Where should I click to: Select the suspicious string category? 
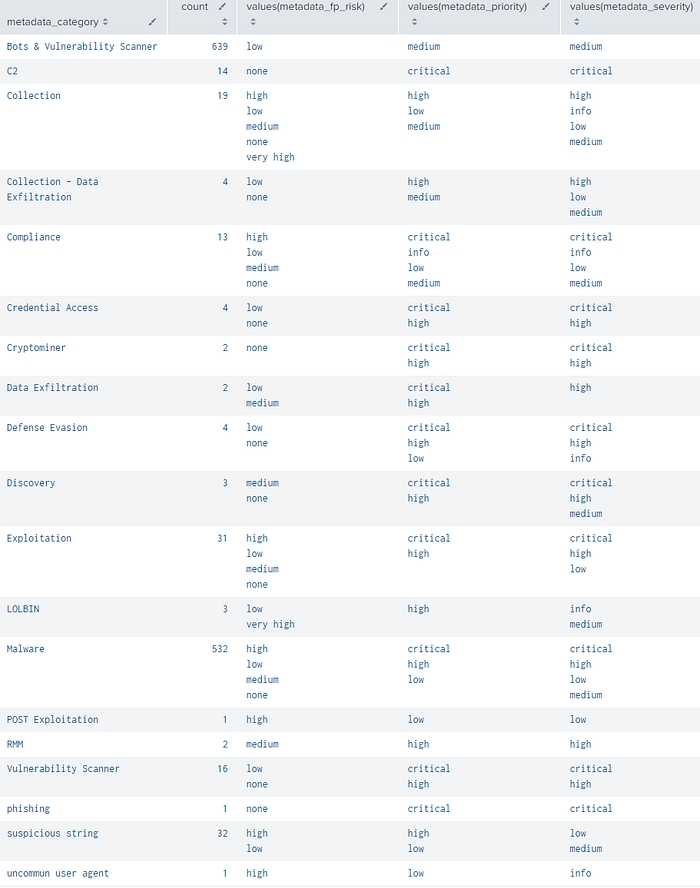52,833
